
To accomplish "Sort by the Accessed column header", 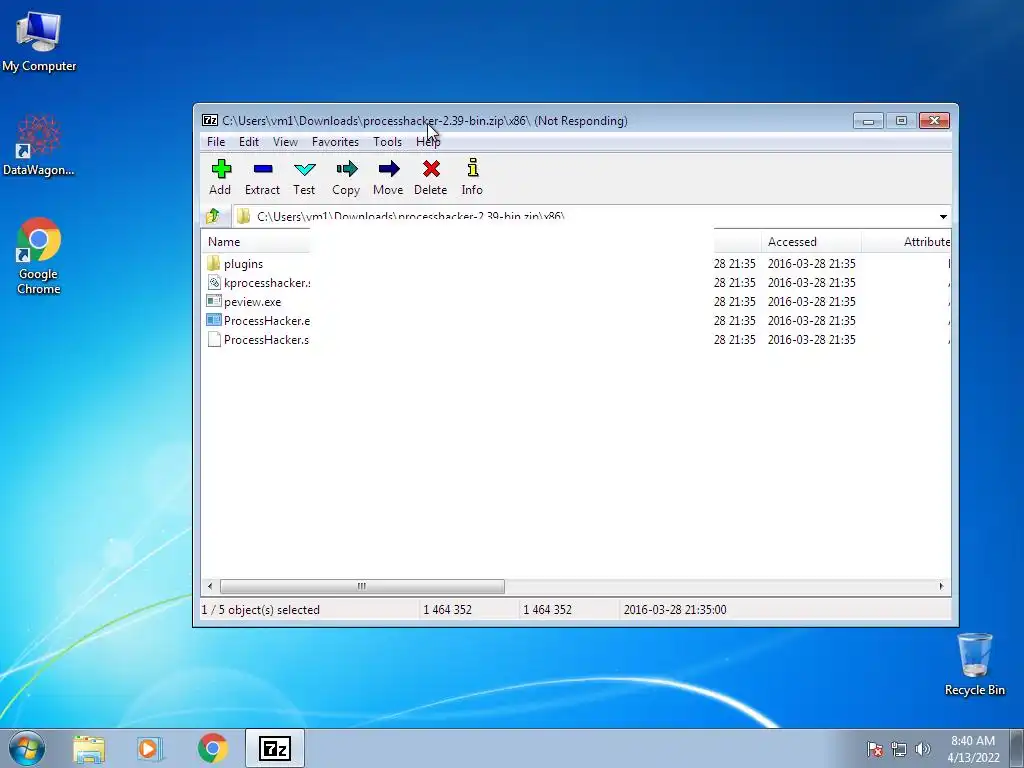I will point(811,242).
